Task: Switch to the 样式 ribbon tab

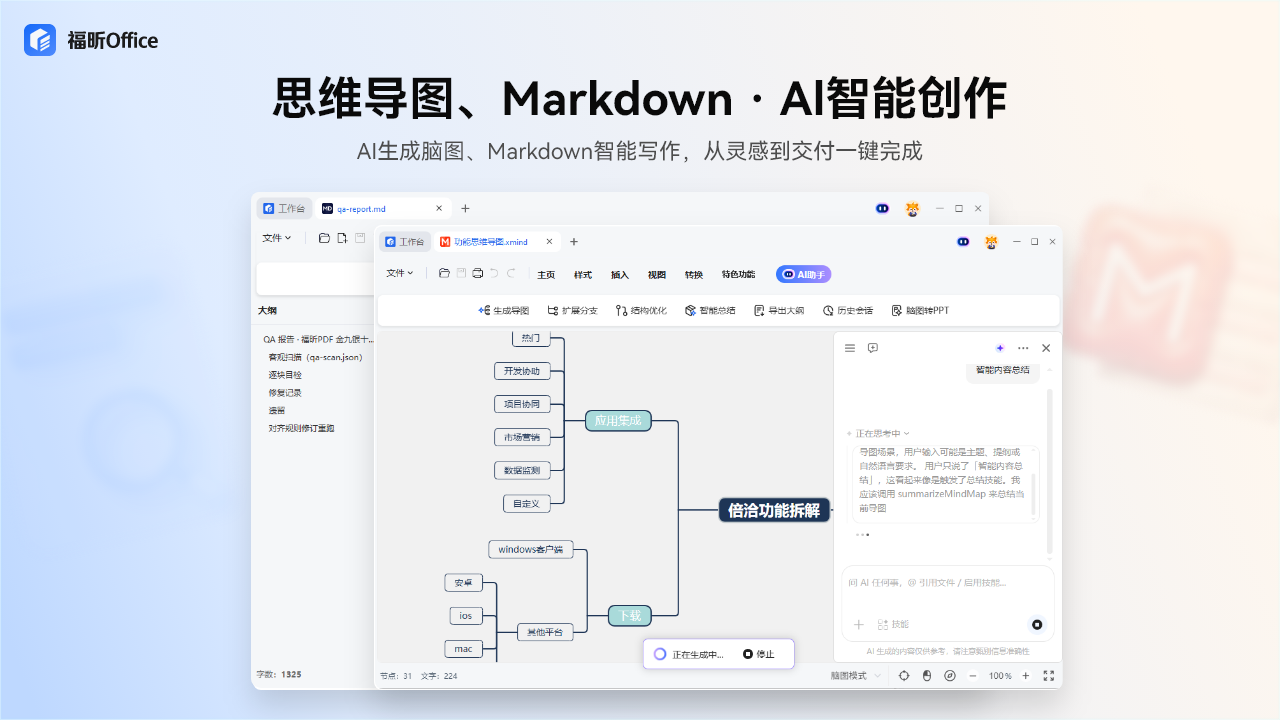Action: (583, 275)
